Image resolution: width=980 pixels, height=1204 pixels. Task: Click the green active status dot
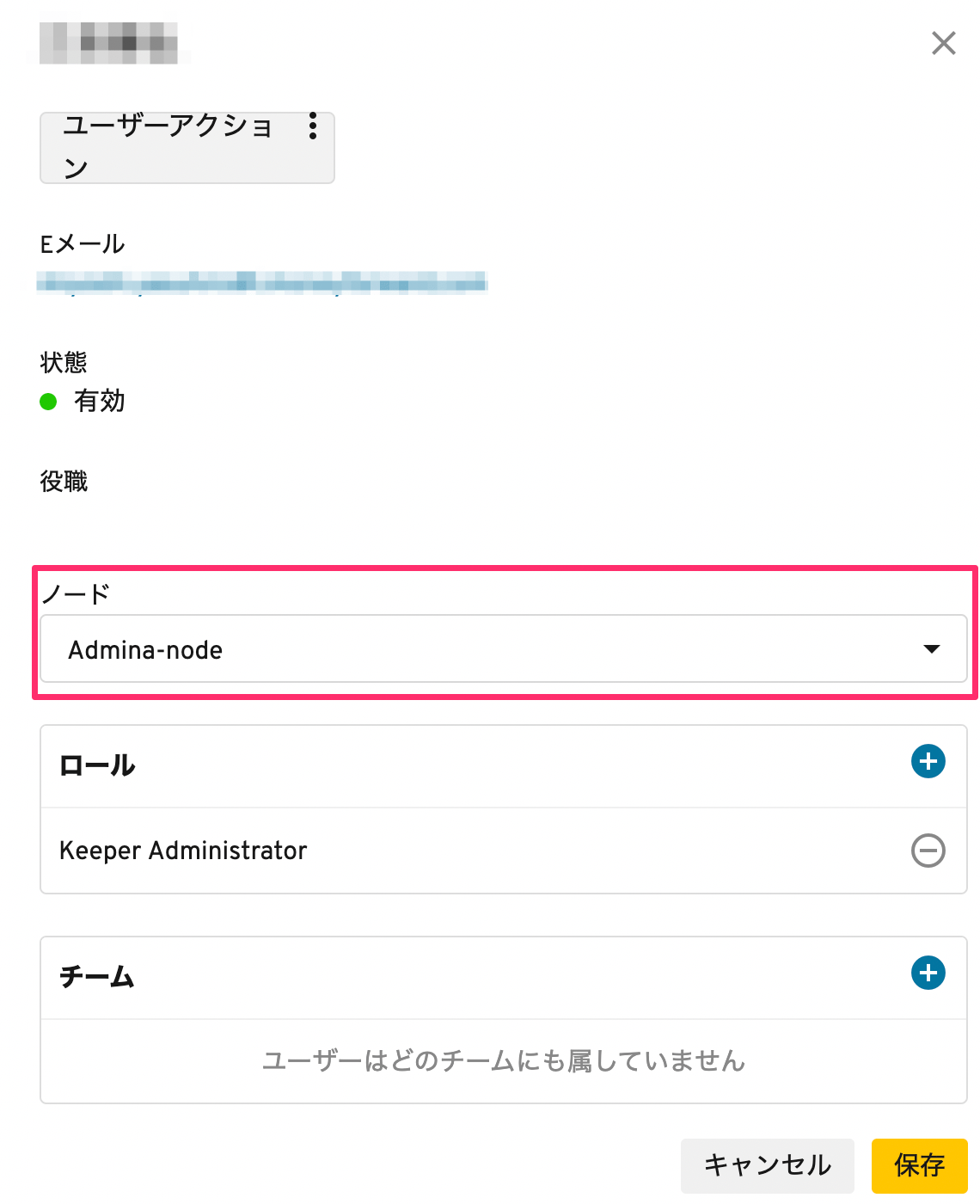pos(48,402)
